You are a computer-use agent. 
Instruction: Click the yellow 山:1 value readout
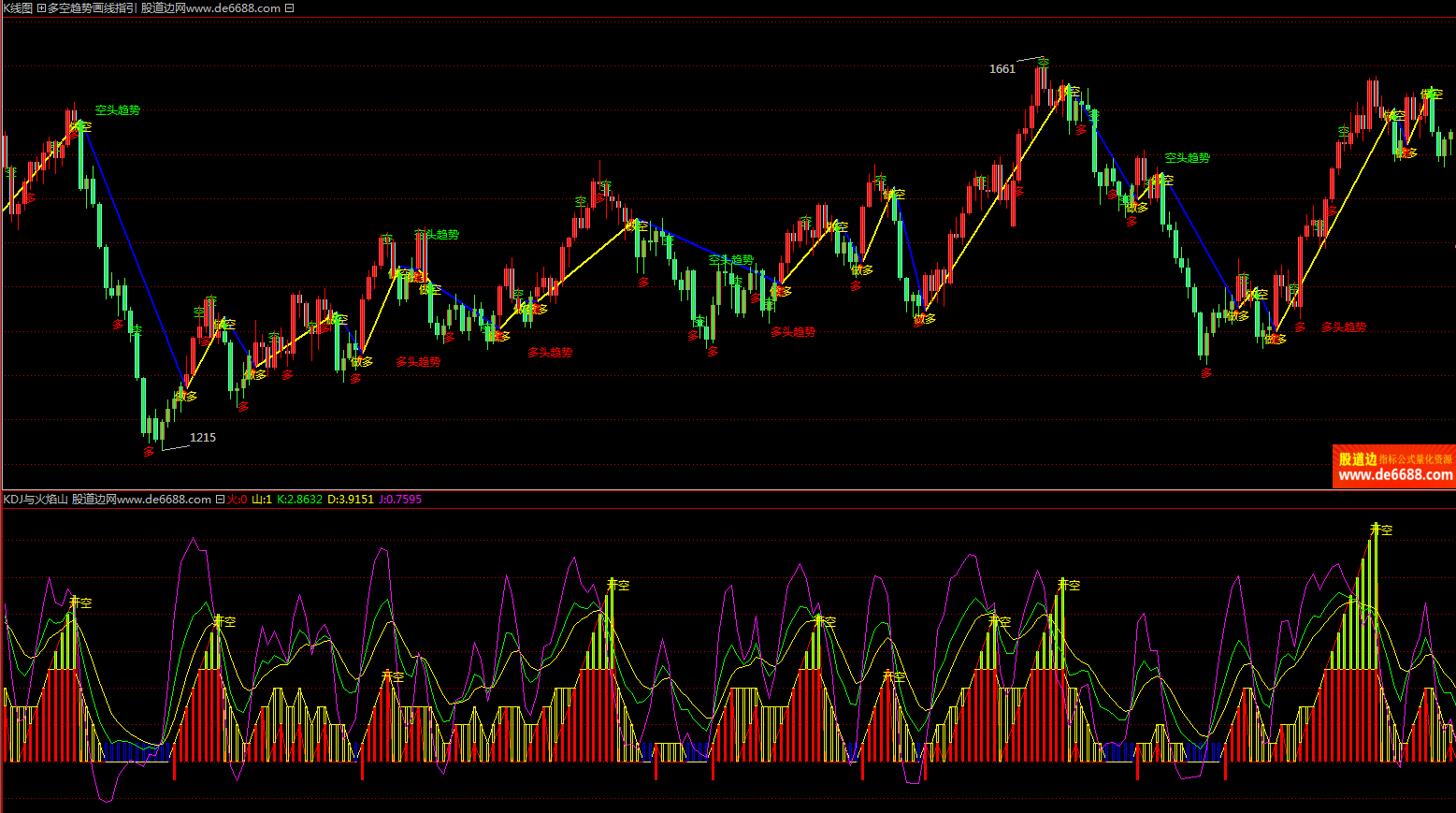262,500
